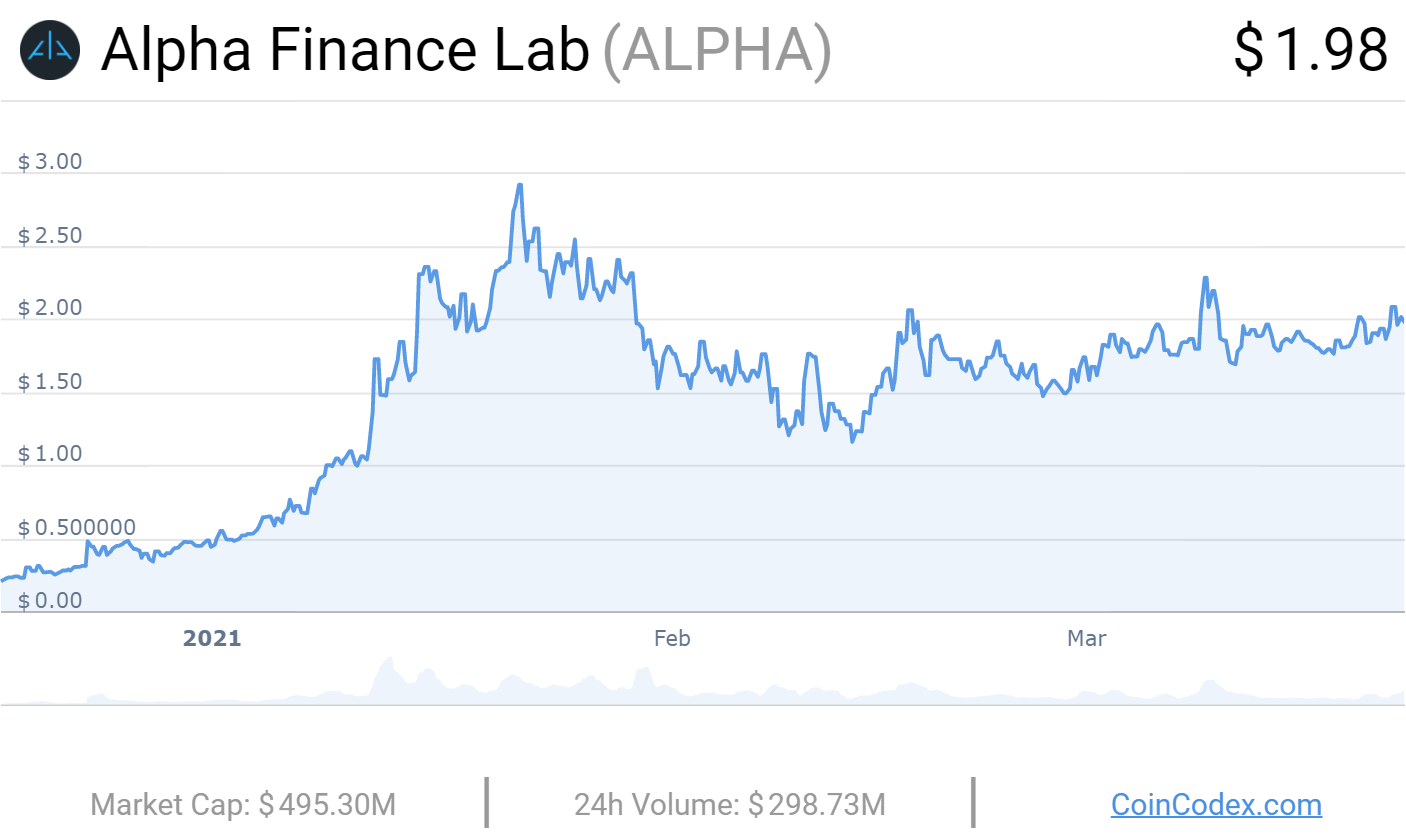Image resolution: width=1406 pixels, height=836 pixels.
Task: Click the $0.00 y-axis label
Action: point(50,601)
